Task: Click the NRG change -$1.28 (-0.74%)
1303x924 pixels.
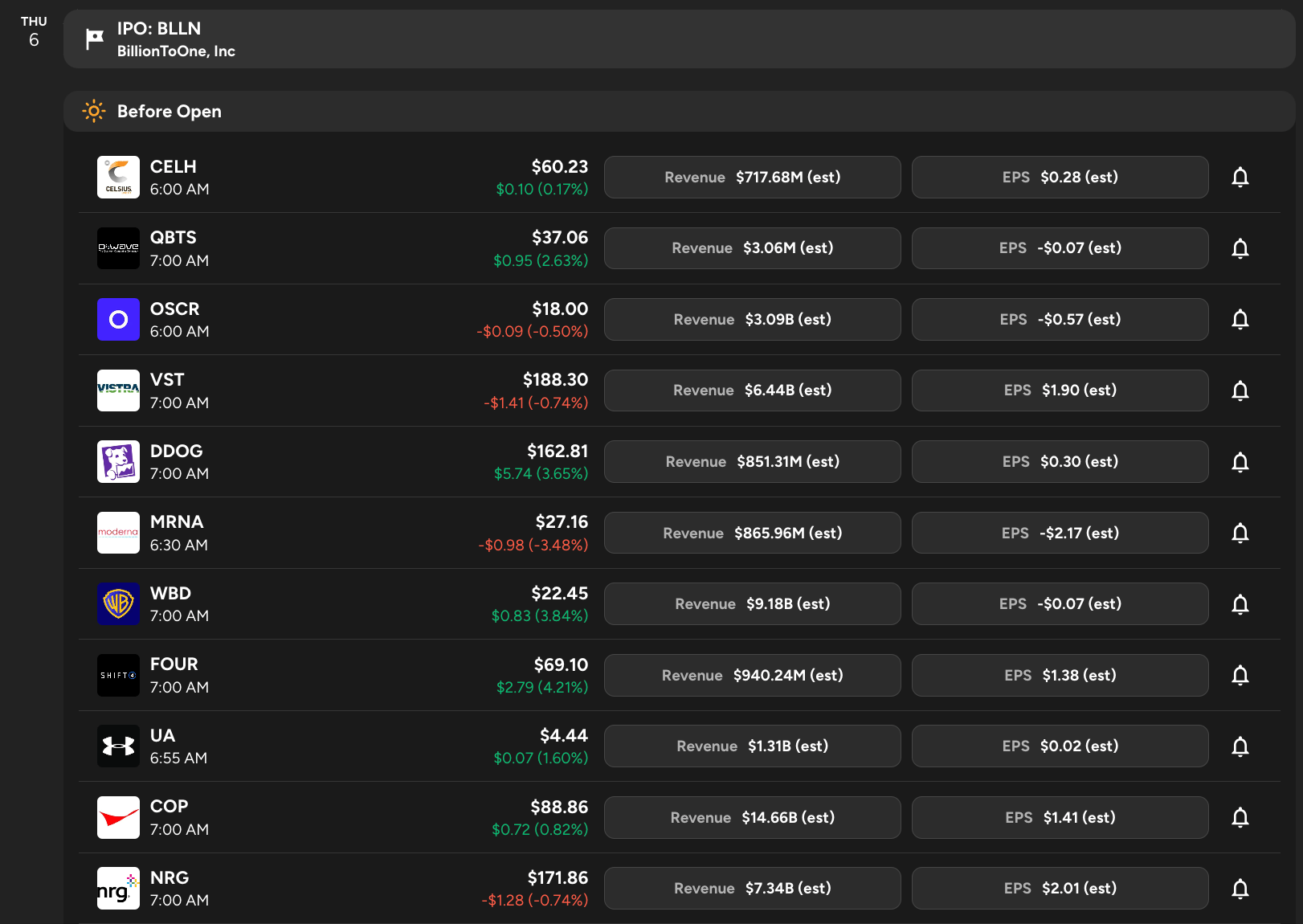Action: [x=535, y=900]
